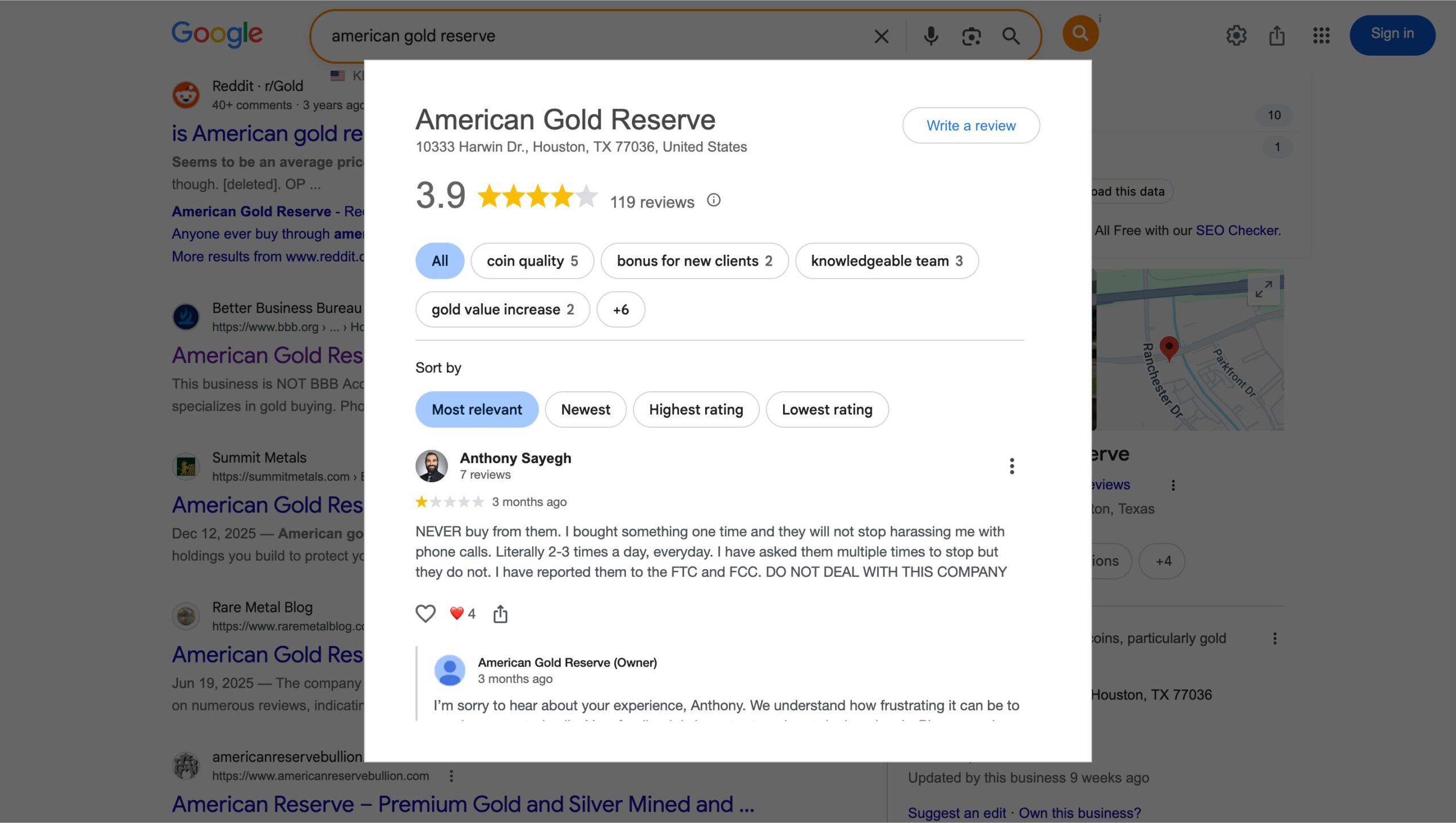Clear the search box with the X icon
Screen dimensions: 1456x823
[x=881, y=36]
